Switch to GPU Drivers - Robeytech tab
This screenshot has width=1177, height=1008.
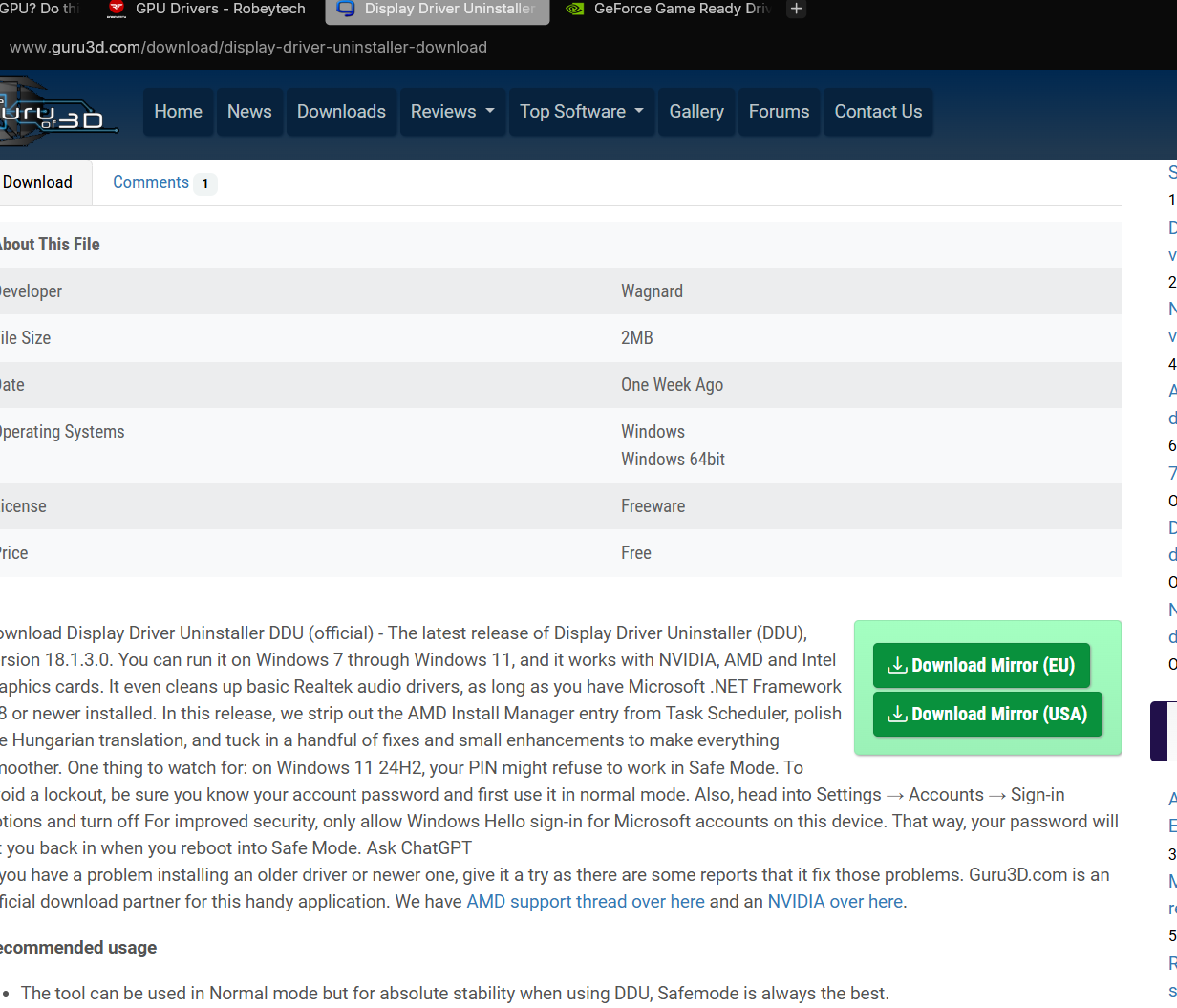(207, 10)
